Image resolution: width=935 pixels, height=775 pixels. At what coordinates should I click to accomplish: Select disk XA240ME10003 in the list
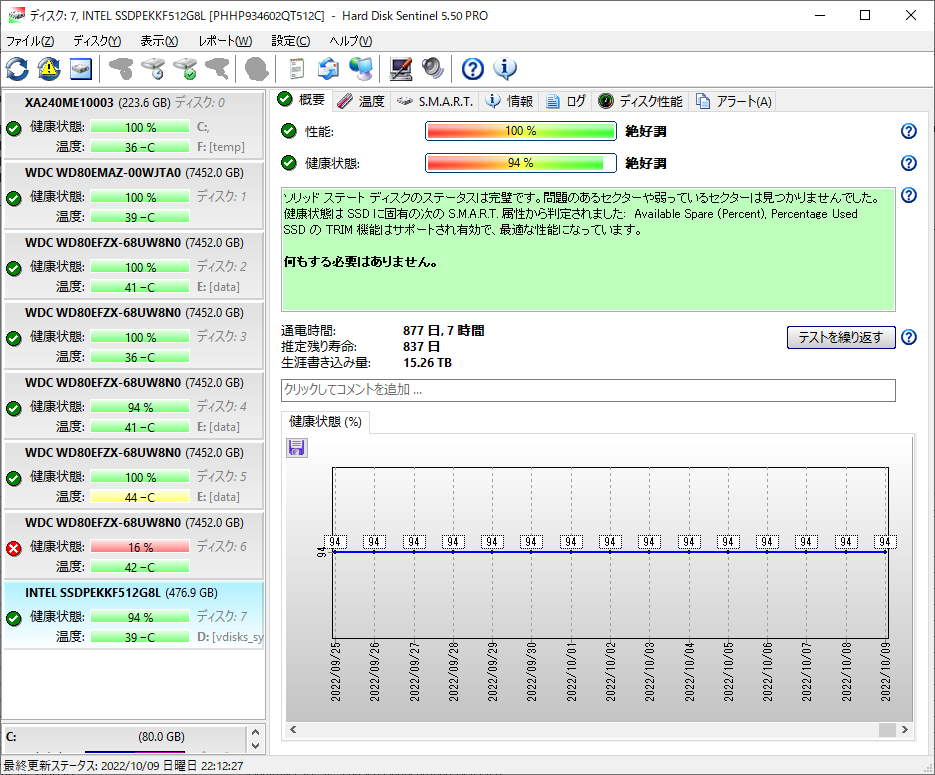click(x=134, y=124)
